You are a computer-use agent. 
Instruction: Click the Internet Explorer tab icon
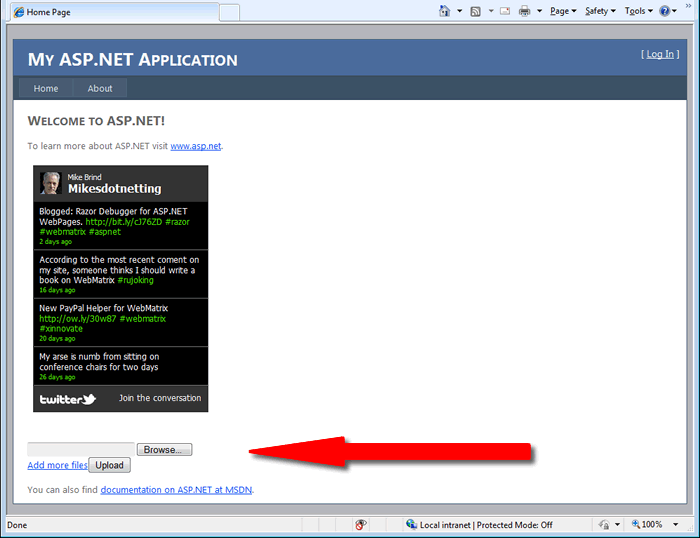[x=19, y=12]
